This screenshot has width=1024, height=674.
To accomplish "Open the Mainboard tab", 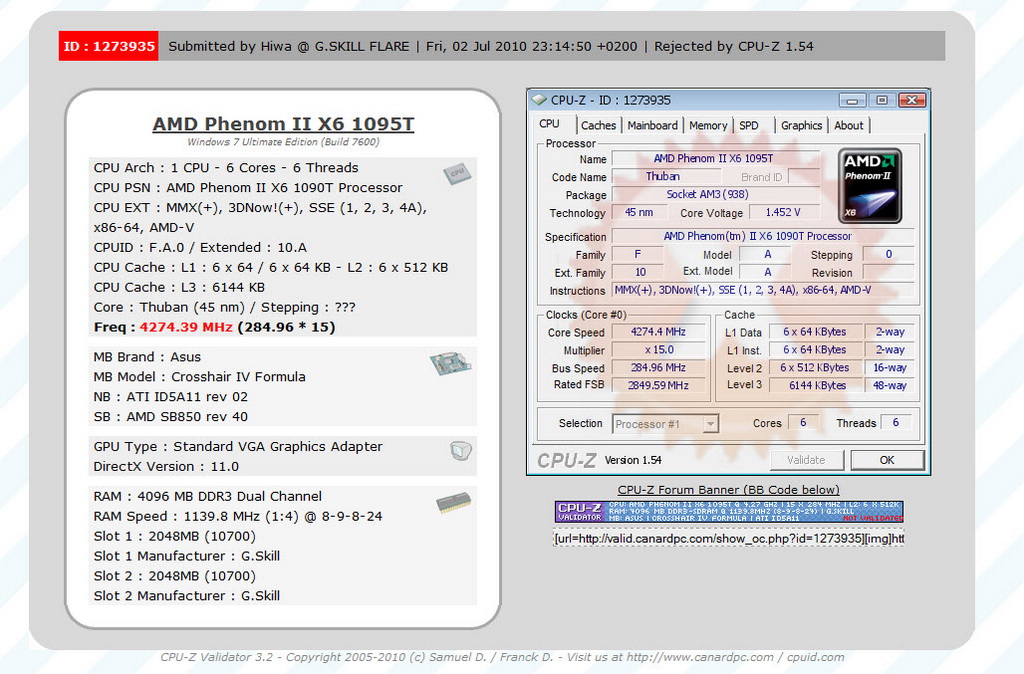I will pos(652,125).
